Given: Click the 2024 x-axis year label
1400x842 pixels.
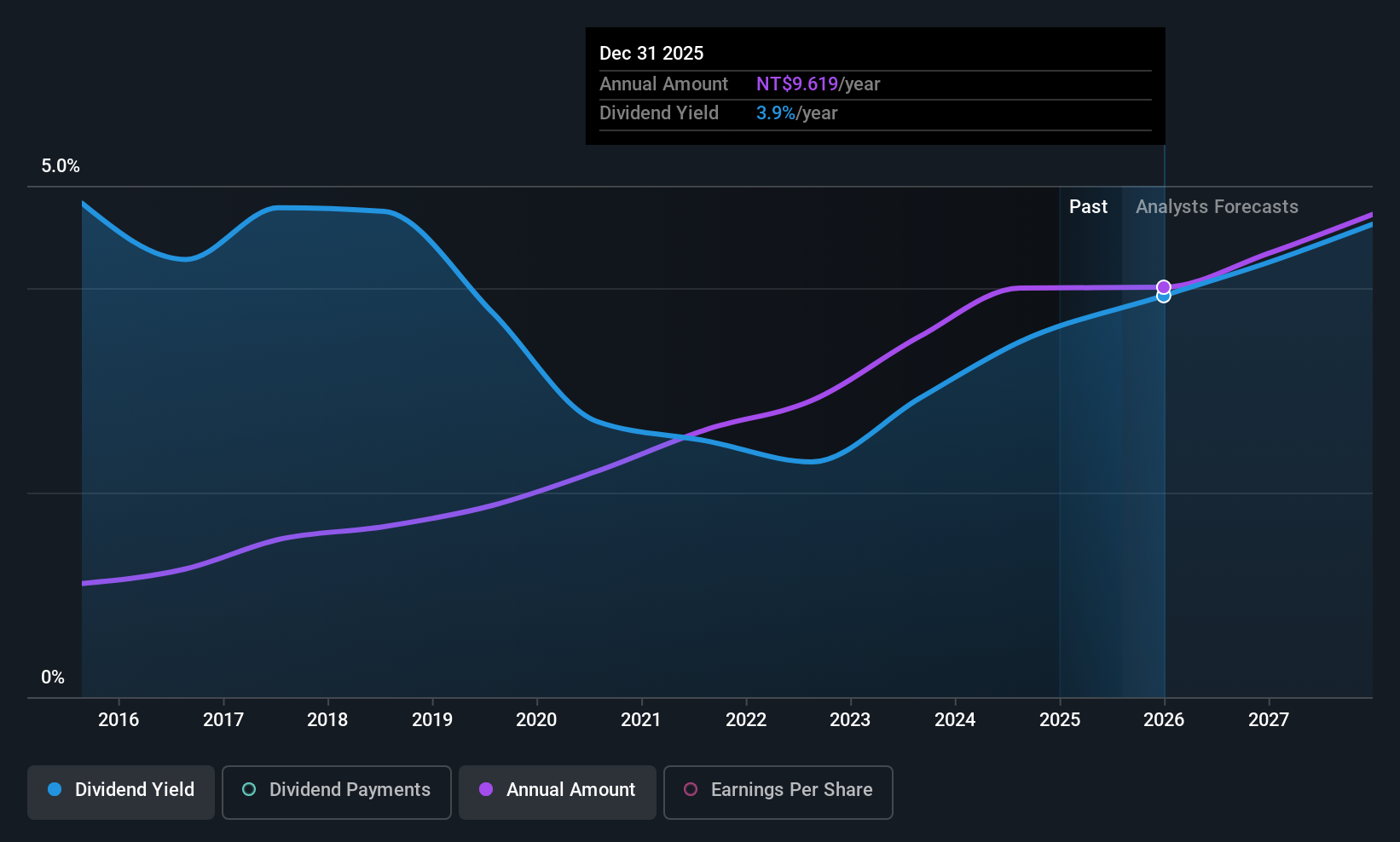Looking at the screenshot, I should pos(955,720).
